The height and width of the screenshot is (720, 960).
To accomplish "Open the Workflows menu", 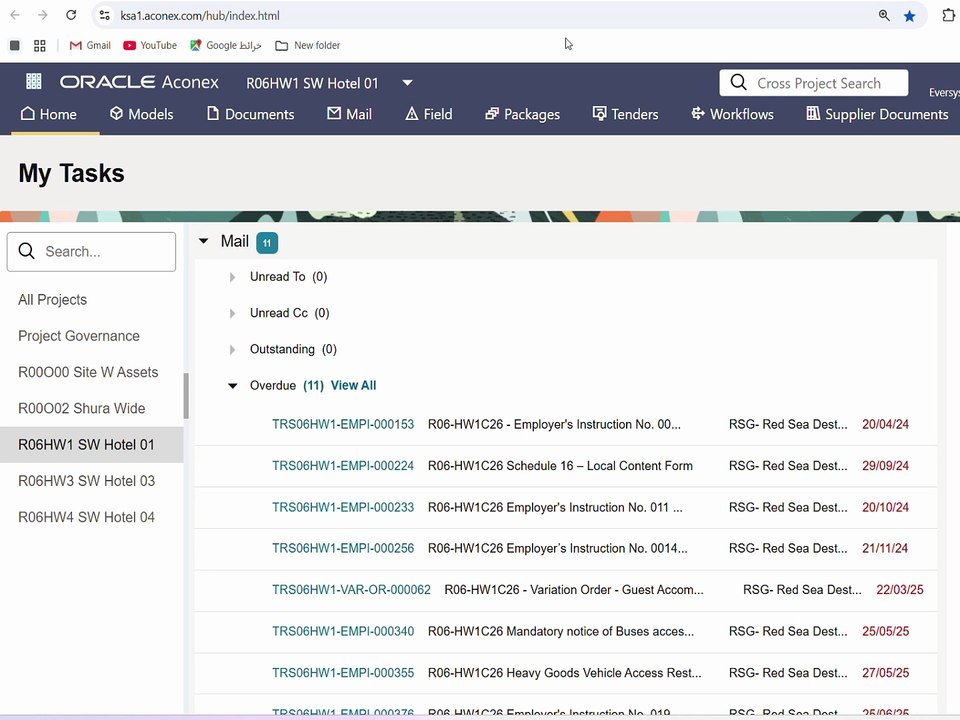I will [x=732, y=114].
